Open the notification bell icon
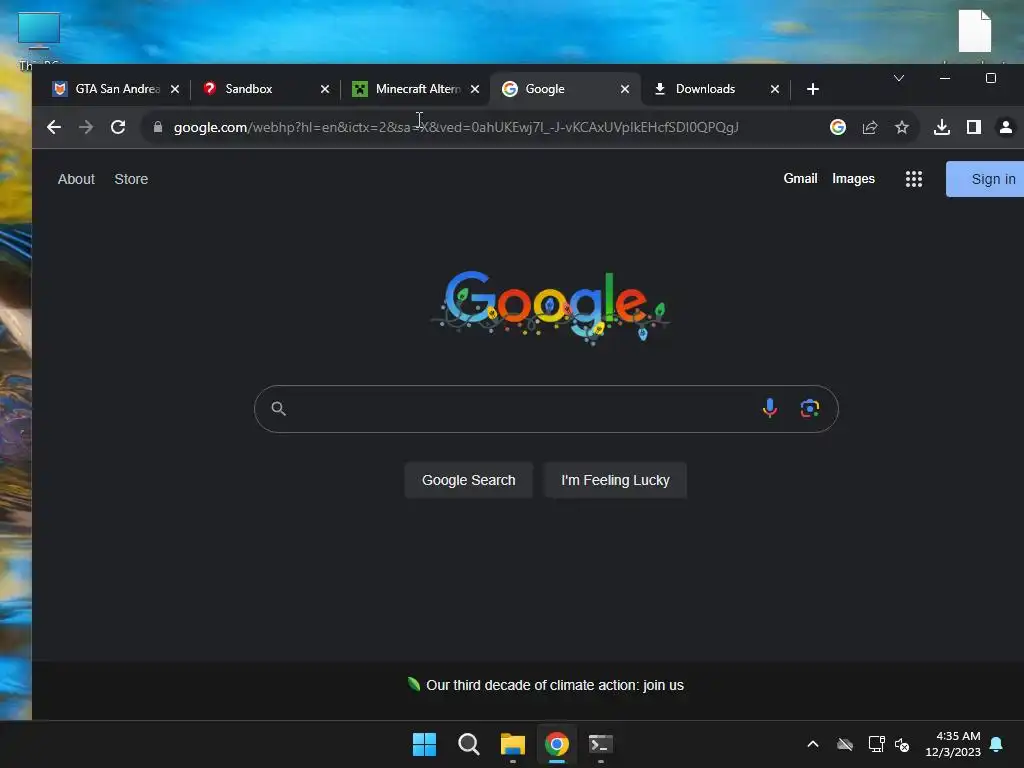The height and width of the screenshot is (768, 1024). (996, 744)
